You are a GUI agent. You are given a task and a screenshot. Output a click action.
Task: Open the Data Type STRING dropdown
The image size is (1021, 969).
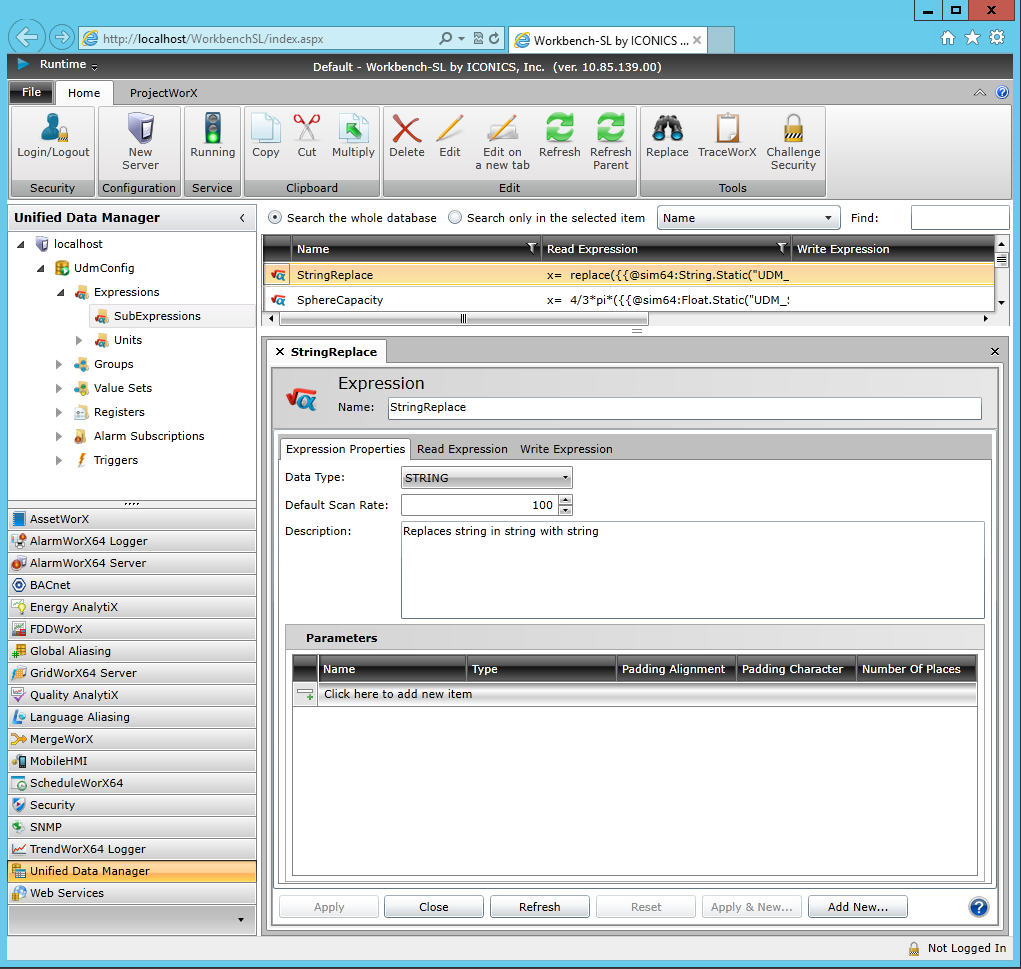487,478
